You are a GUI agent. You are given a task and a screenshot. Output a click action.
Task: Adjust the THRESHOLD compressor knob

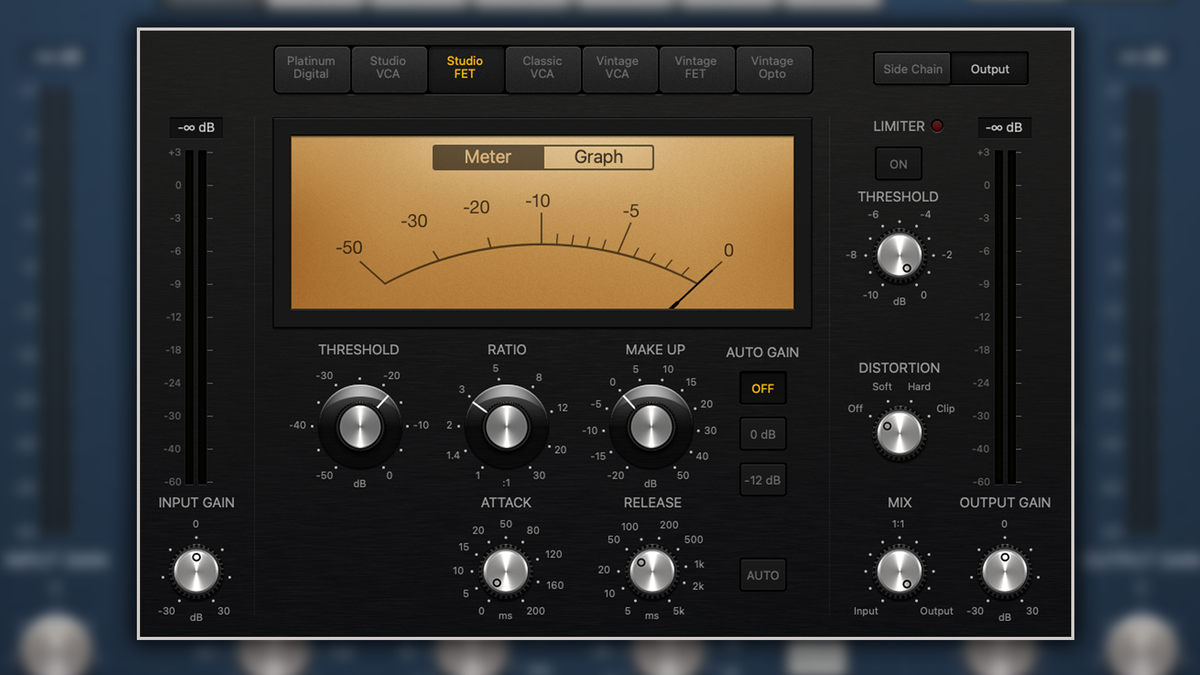[x=358, y=424]
